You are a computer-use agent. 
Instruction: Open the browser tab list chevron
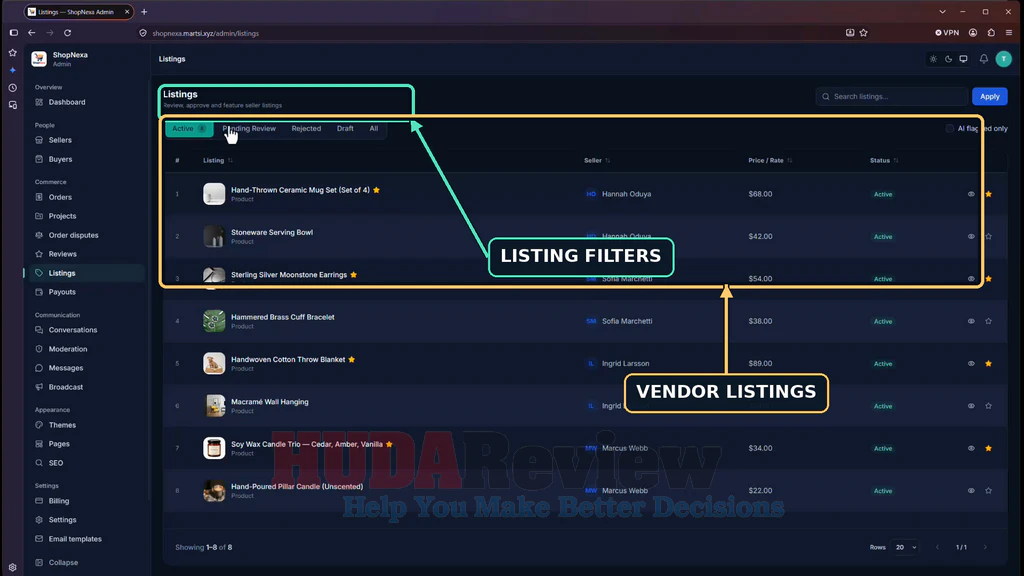click(x=942, y=12)
